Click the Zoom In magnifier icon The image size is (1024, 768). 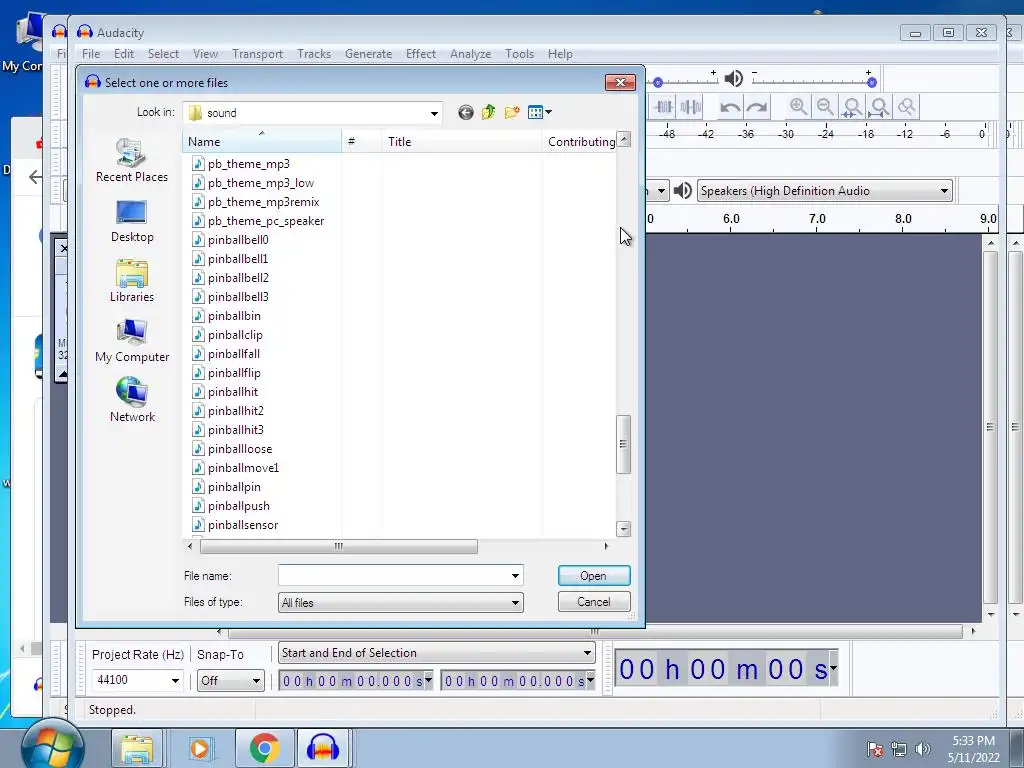(798, 107)
